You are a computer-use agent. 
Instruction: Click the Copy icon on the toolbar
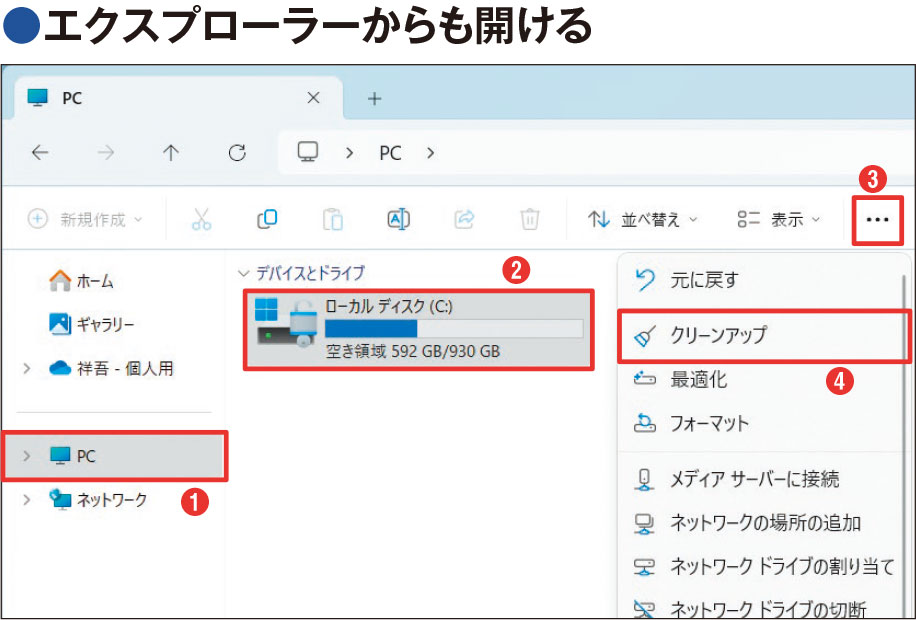coord(268,220)
